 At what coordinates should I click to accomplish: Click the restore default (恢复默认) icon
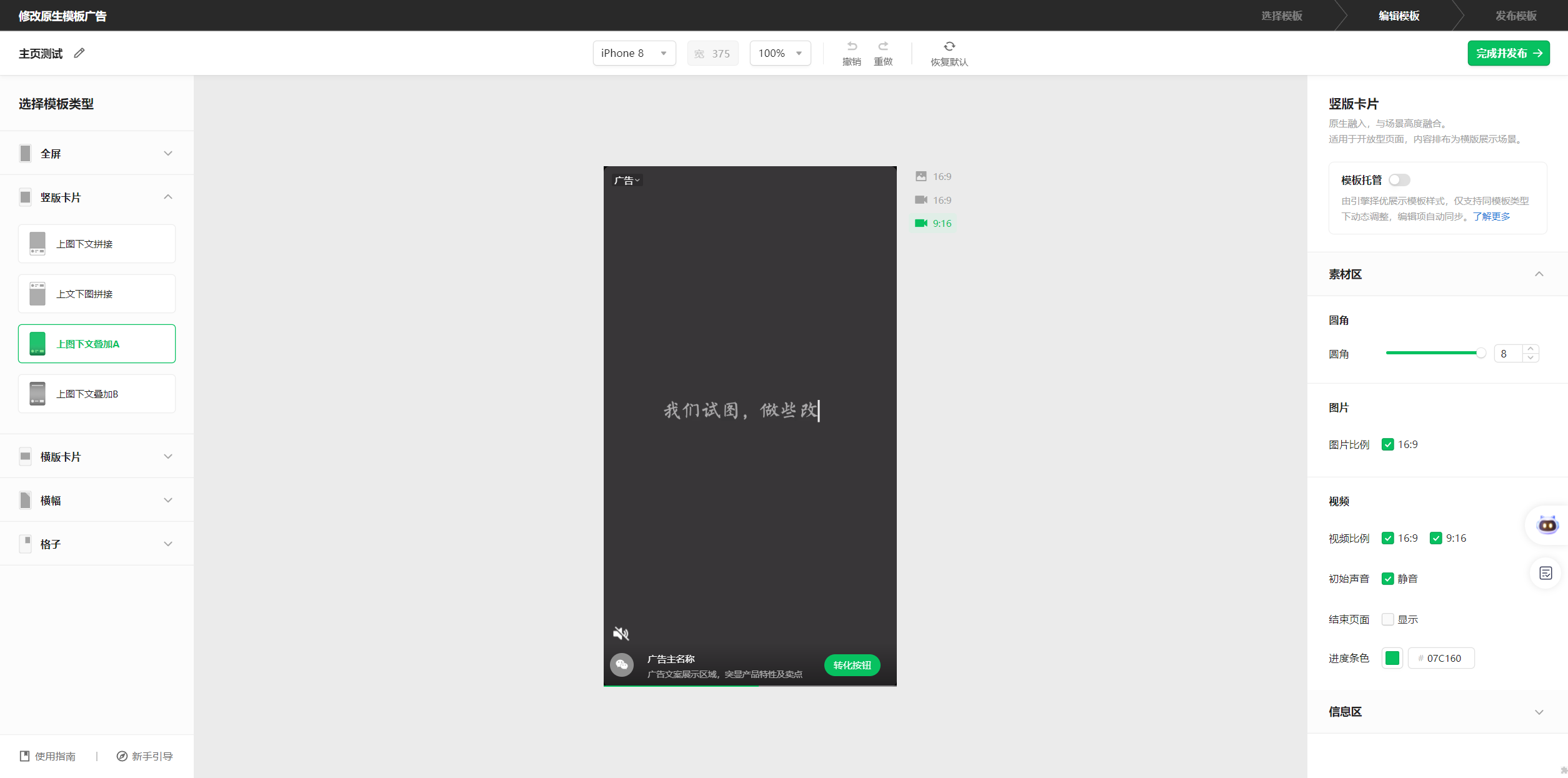click(x=949, y=47)
